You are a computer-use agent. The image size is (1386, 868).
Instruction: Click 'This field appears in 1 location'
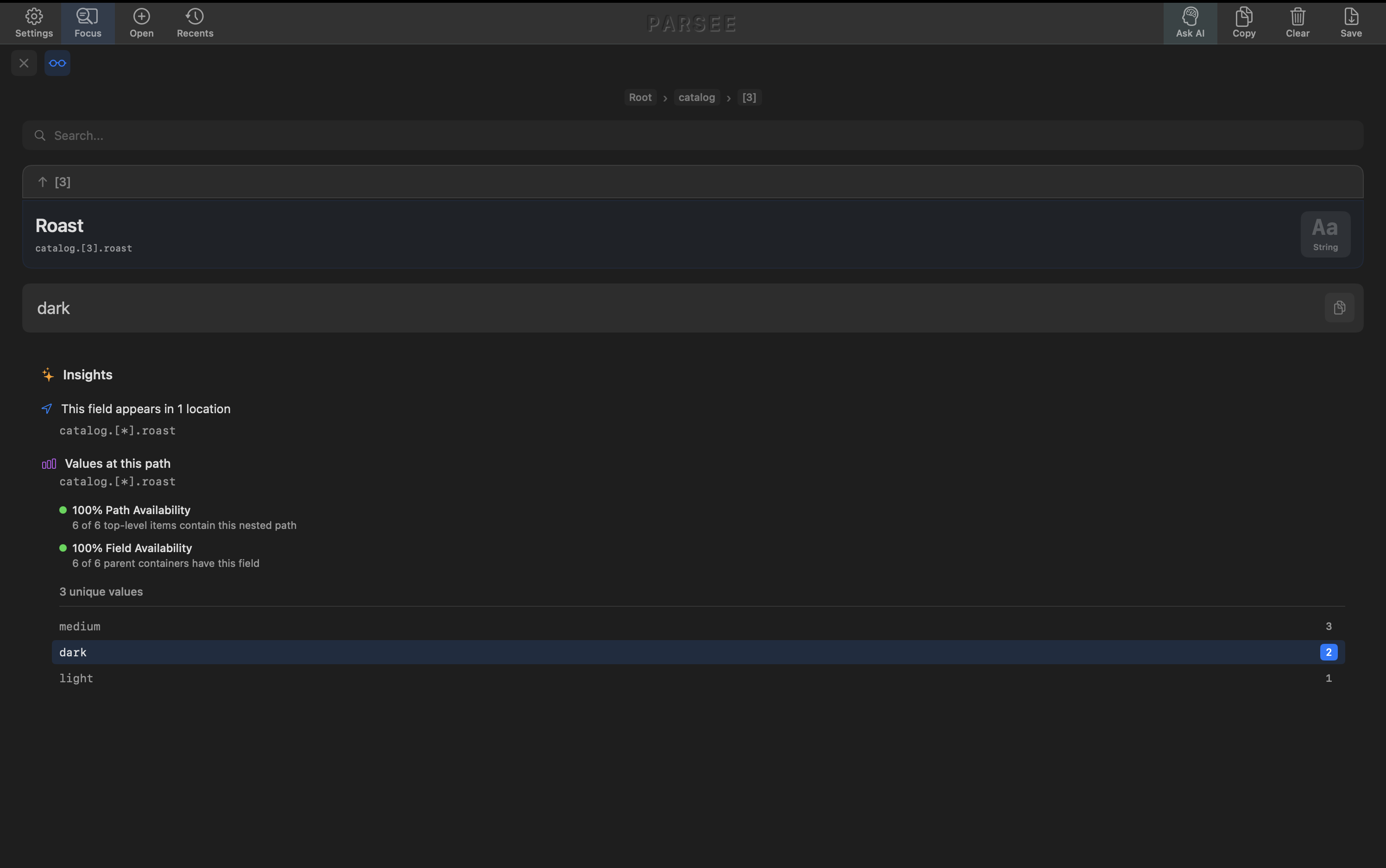click(x=146, y=409)
